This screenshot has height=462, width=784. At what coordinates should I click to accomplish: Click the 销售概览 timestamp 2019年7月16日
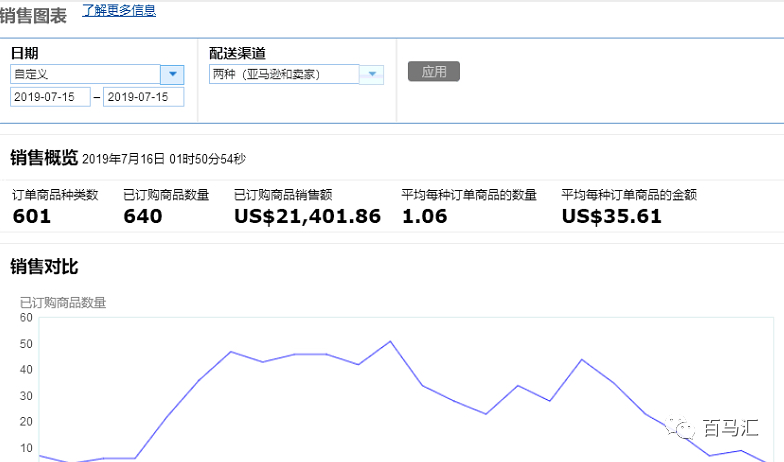tap(163, 159)
